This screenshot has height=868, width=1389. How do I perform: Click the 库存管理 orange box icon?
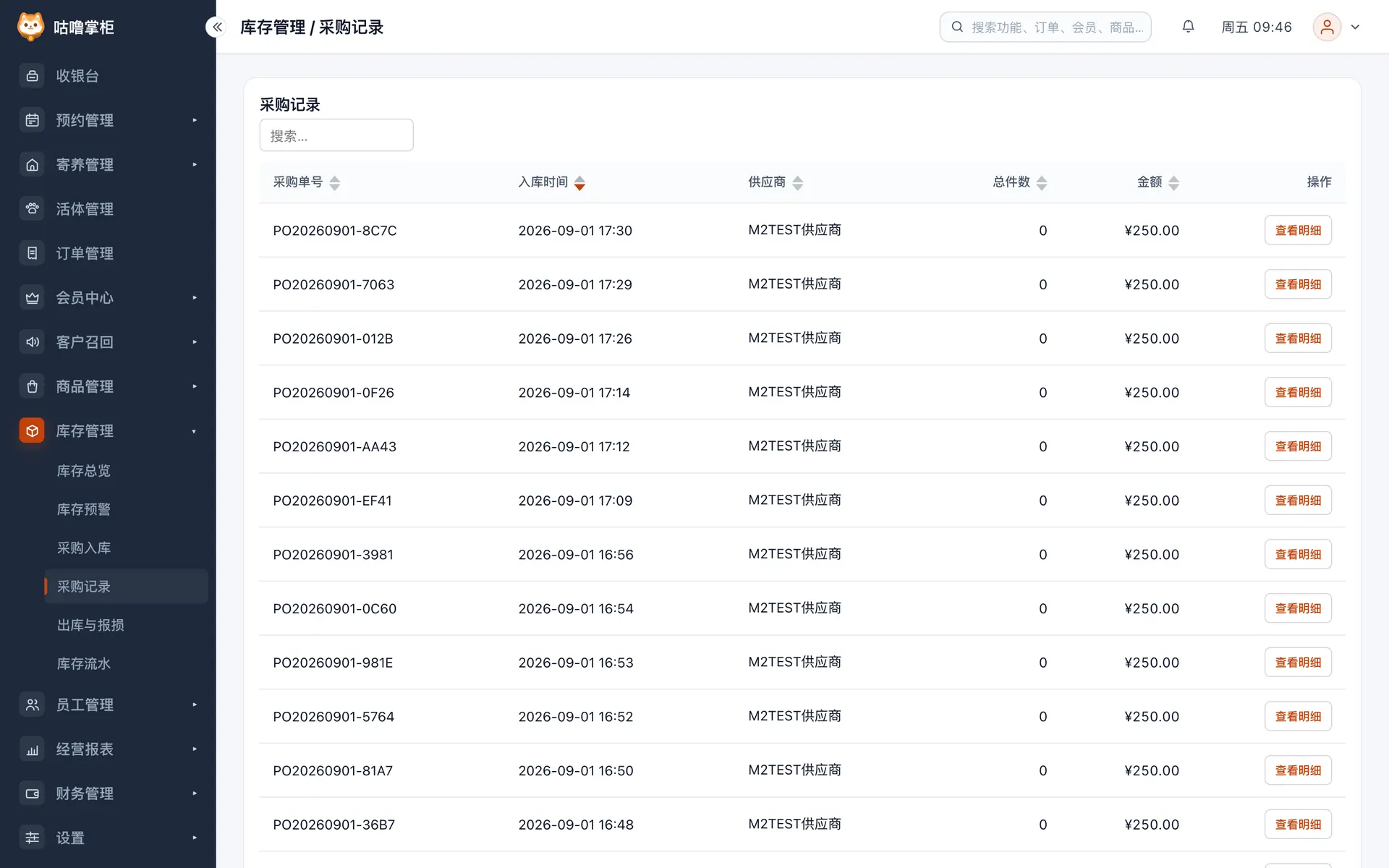point(32,431)
